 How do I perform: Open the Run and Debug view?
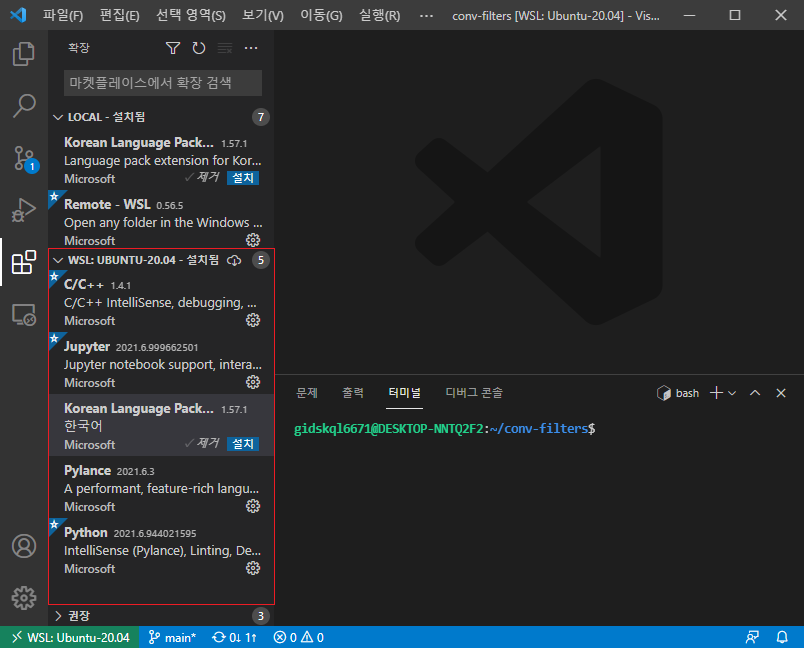point(24,210)
